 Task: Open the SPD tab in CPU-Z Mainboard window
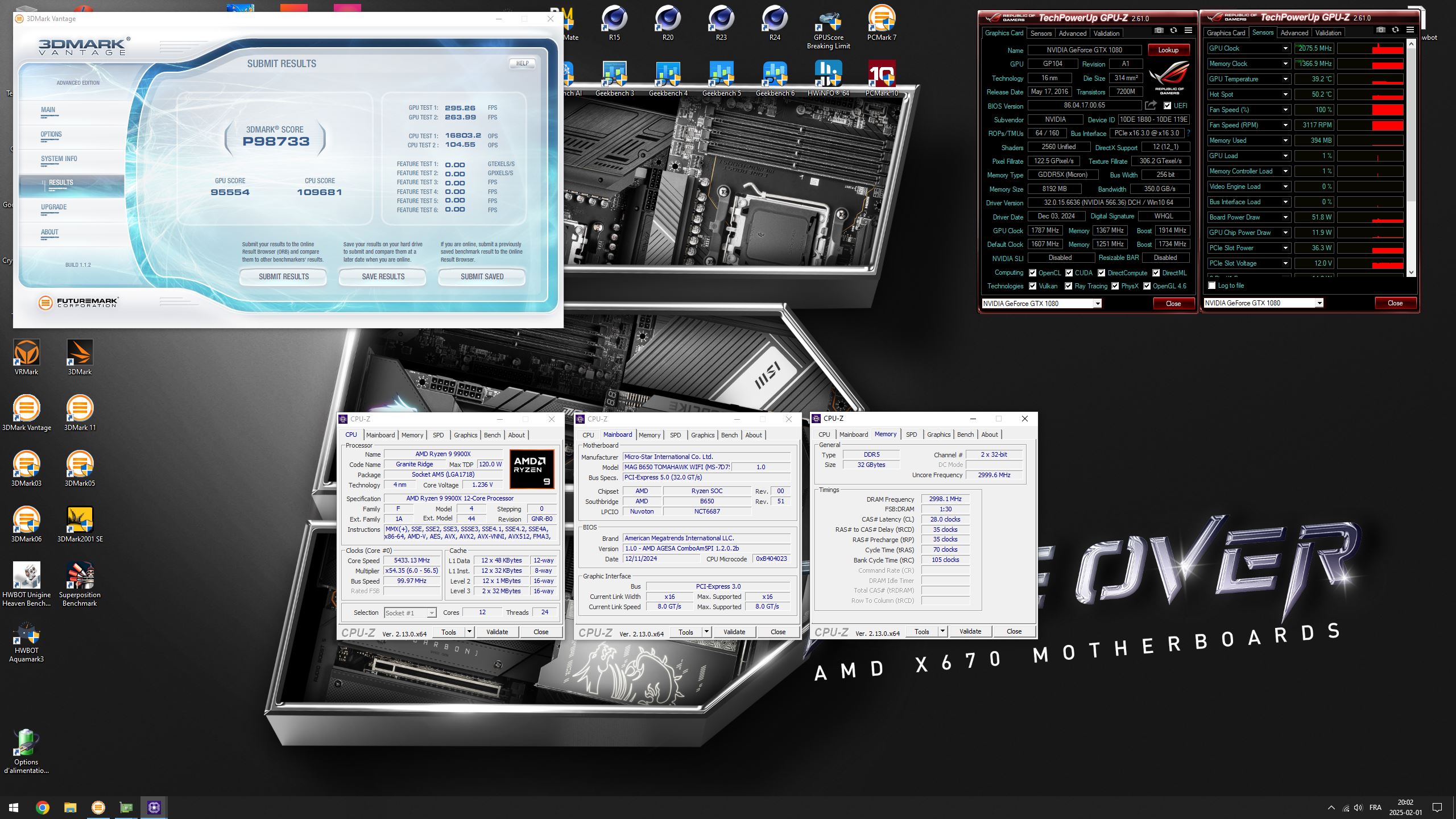pos(675,435)
